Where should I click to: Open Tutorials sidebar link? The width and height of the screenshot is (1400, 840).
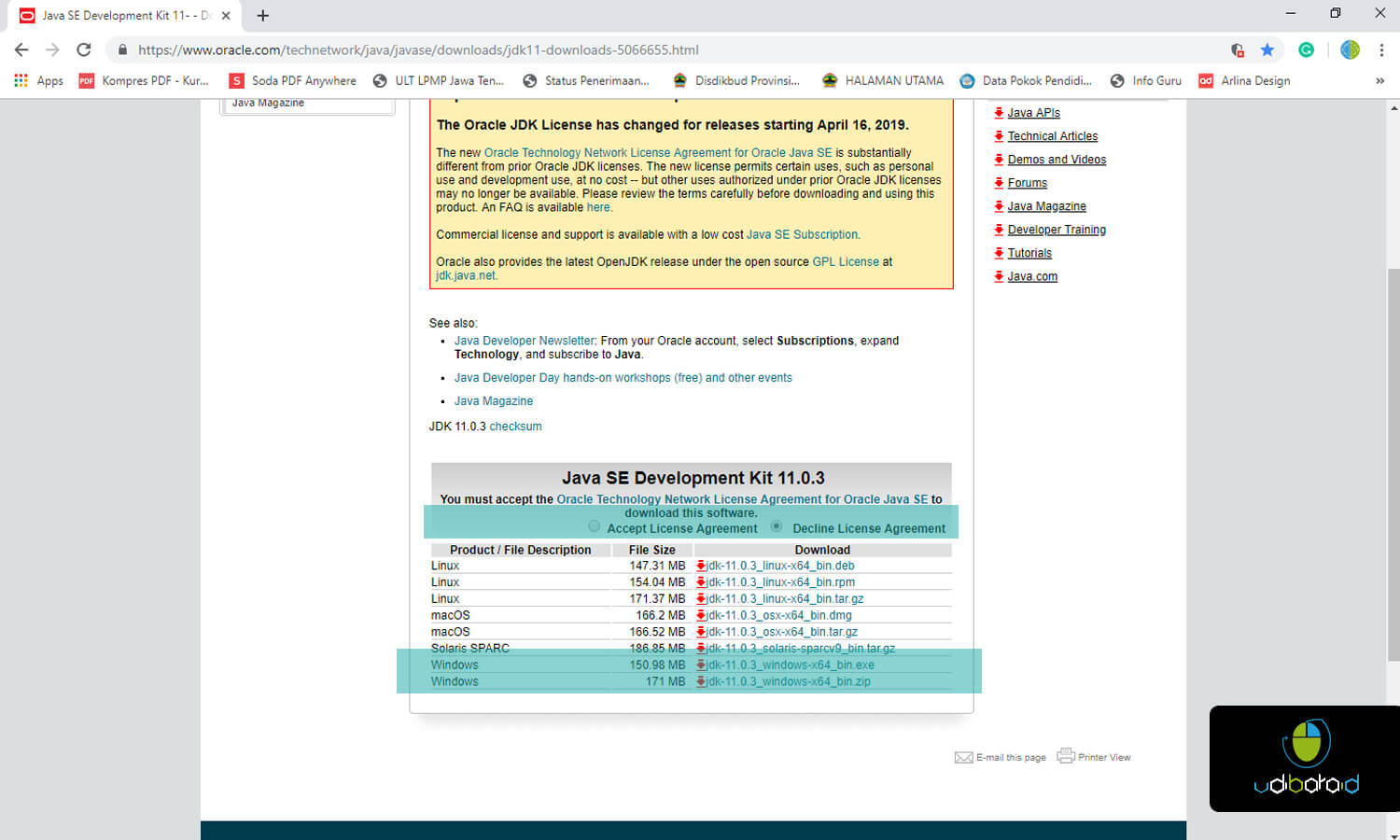tap(1029, 253)
